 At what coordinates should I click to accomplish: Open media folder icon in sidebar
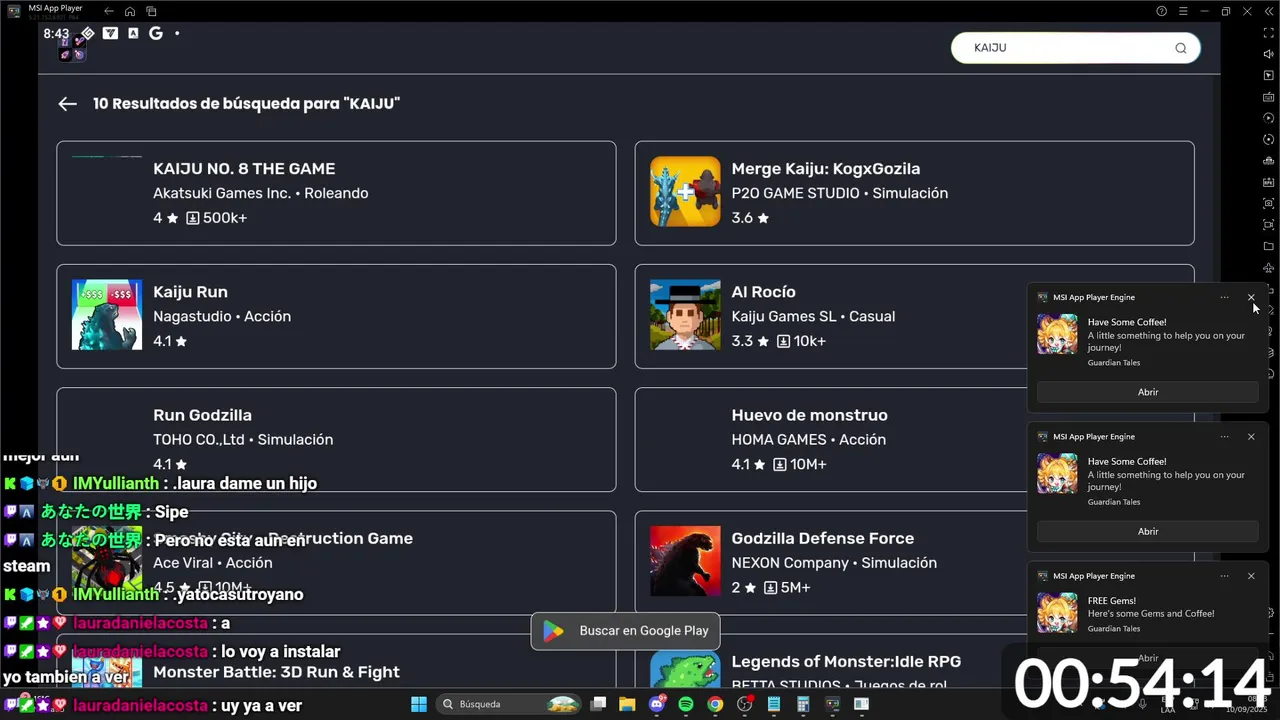pyautogui.click(x=1269, y=246)
